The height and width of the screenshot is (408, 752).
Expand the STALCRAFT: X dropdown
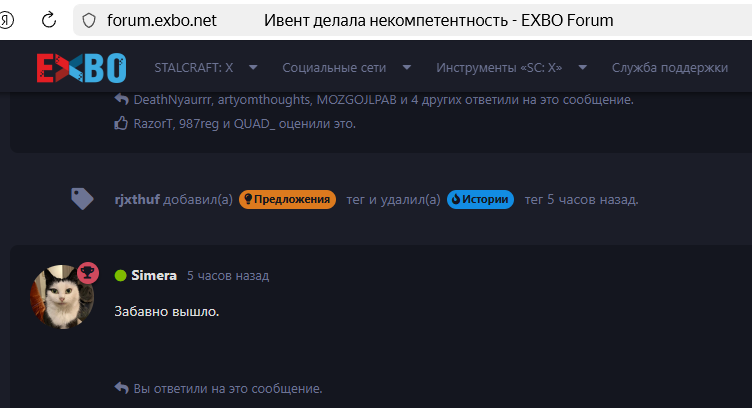pyautogui.click(x=205, y=68)
